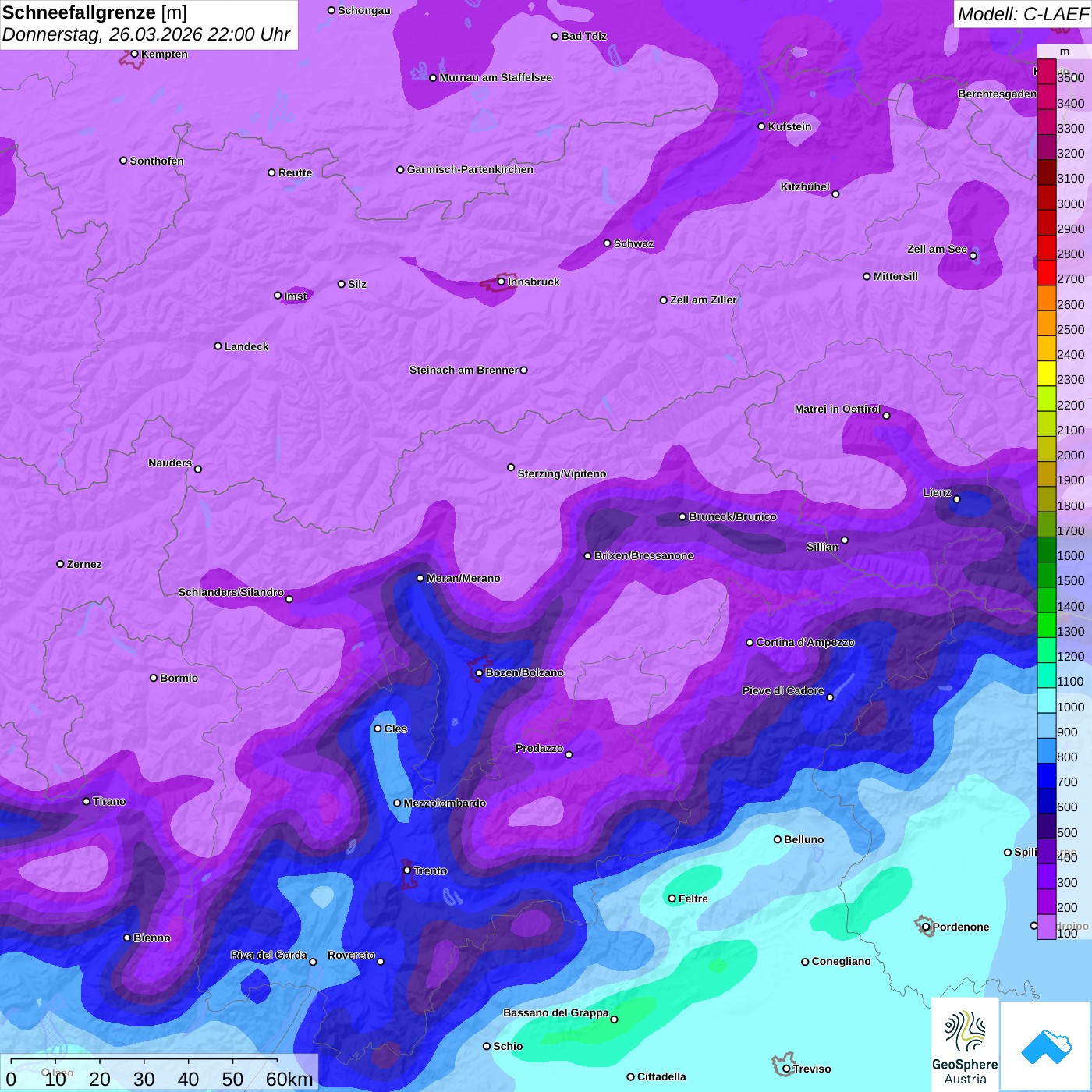The height and width of the screenshot is (1092, 1092).
Task: Click the Mezzolombardo town label
Action: 445,803
